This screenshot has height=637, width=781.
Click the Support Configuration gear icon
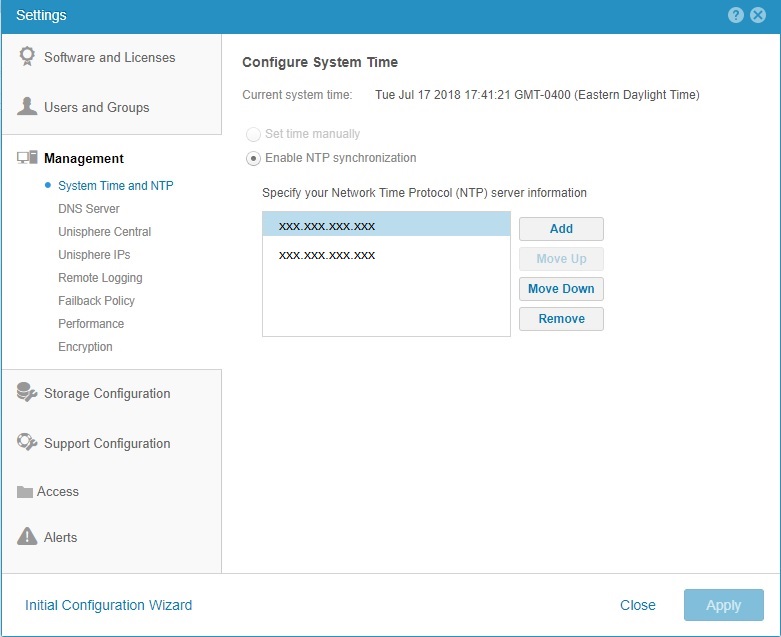[x=27, y=443]
